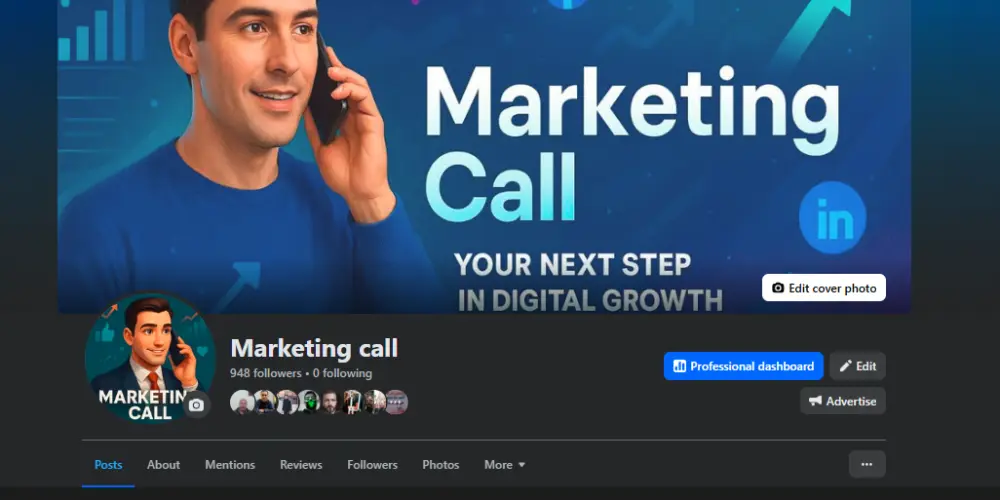Click the green-faced follower avatar

309,402
